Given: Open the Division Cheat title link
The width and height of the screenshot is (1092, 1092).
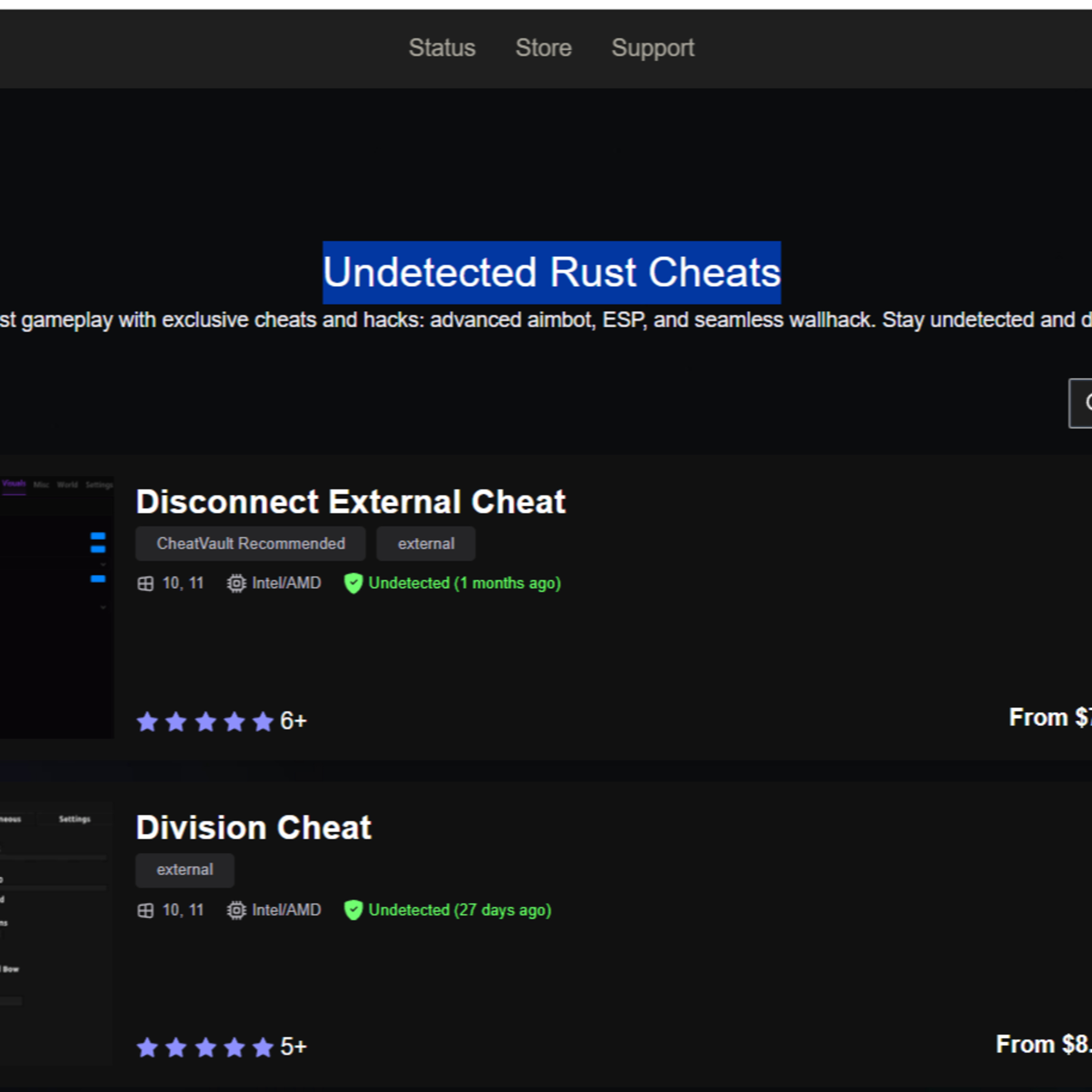Looking at the screenshot, I should pyautogui.click(x=254, y=827).
